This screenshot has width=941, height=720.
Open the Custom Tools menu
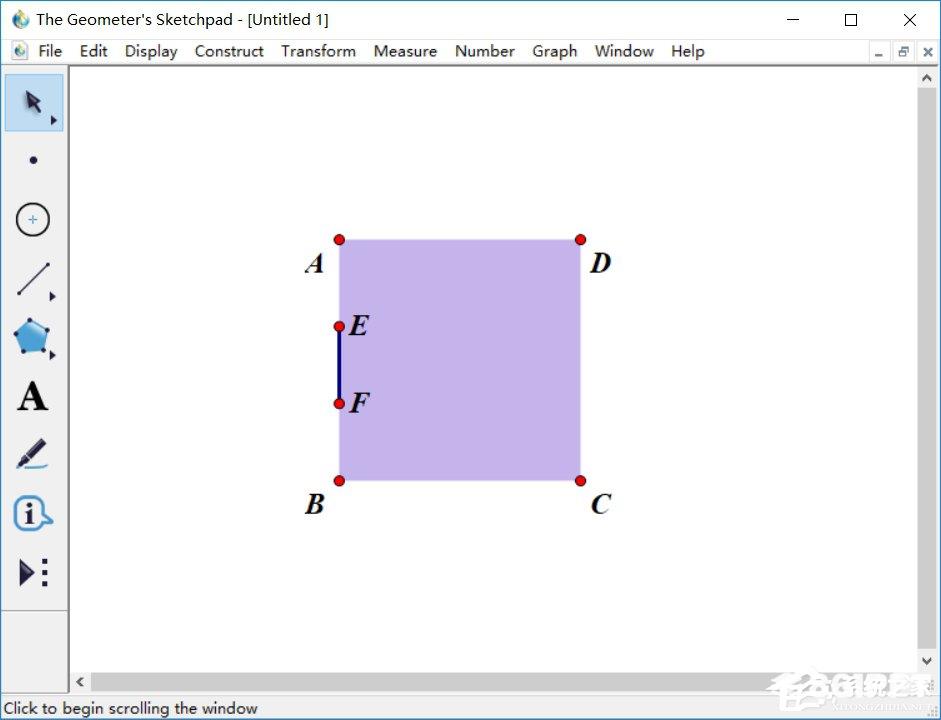34,572
